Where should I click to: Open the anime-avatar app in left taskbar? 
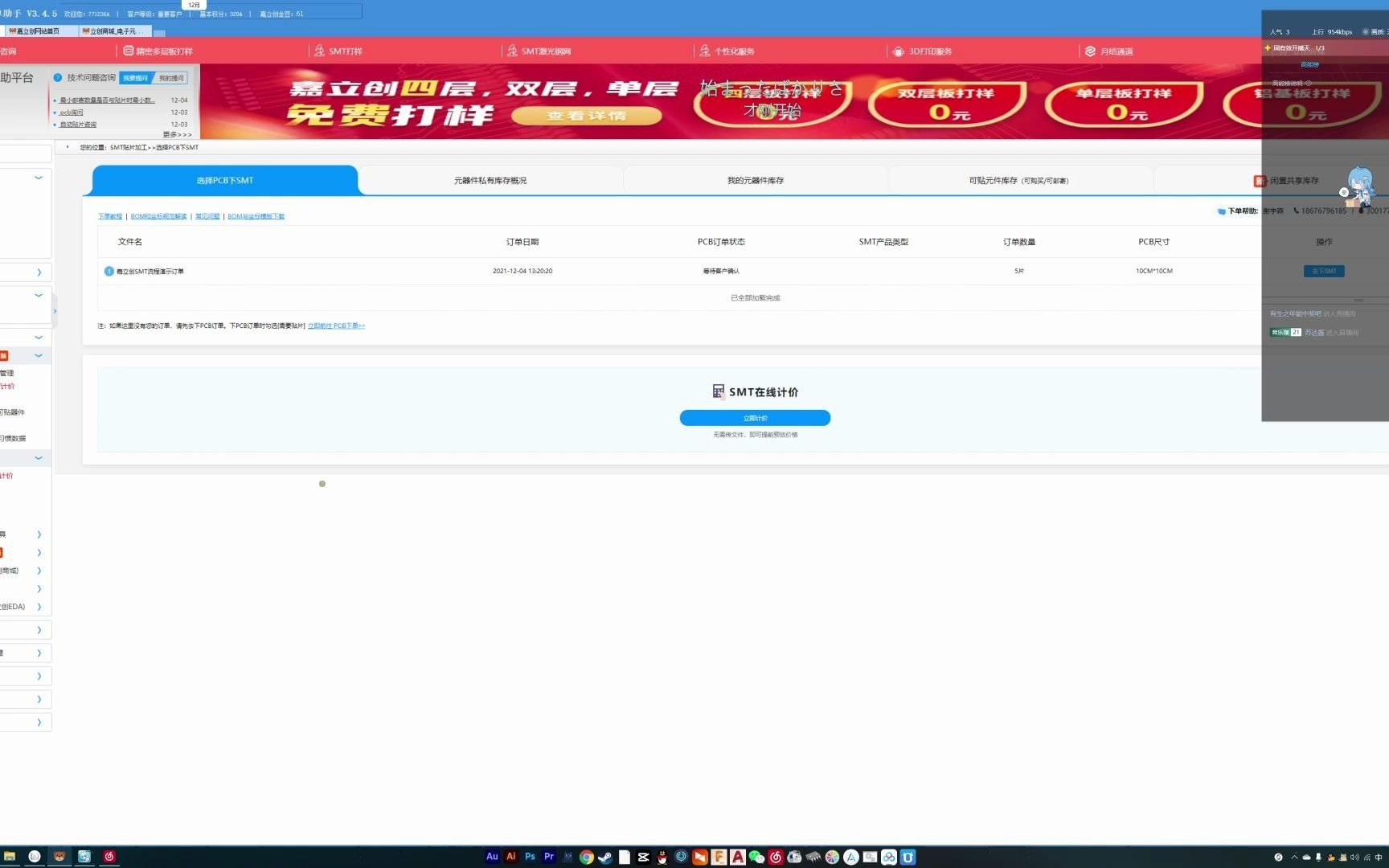tap(84, 857)
